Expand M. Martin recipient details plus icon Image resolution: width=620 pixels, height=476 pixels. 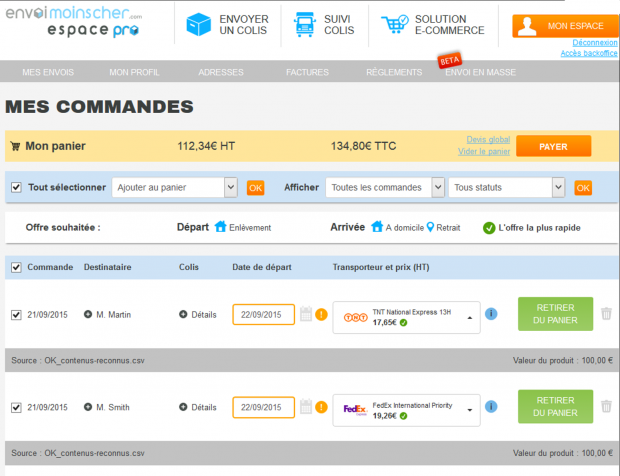tap(88, 314)
